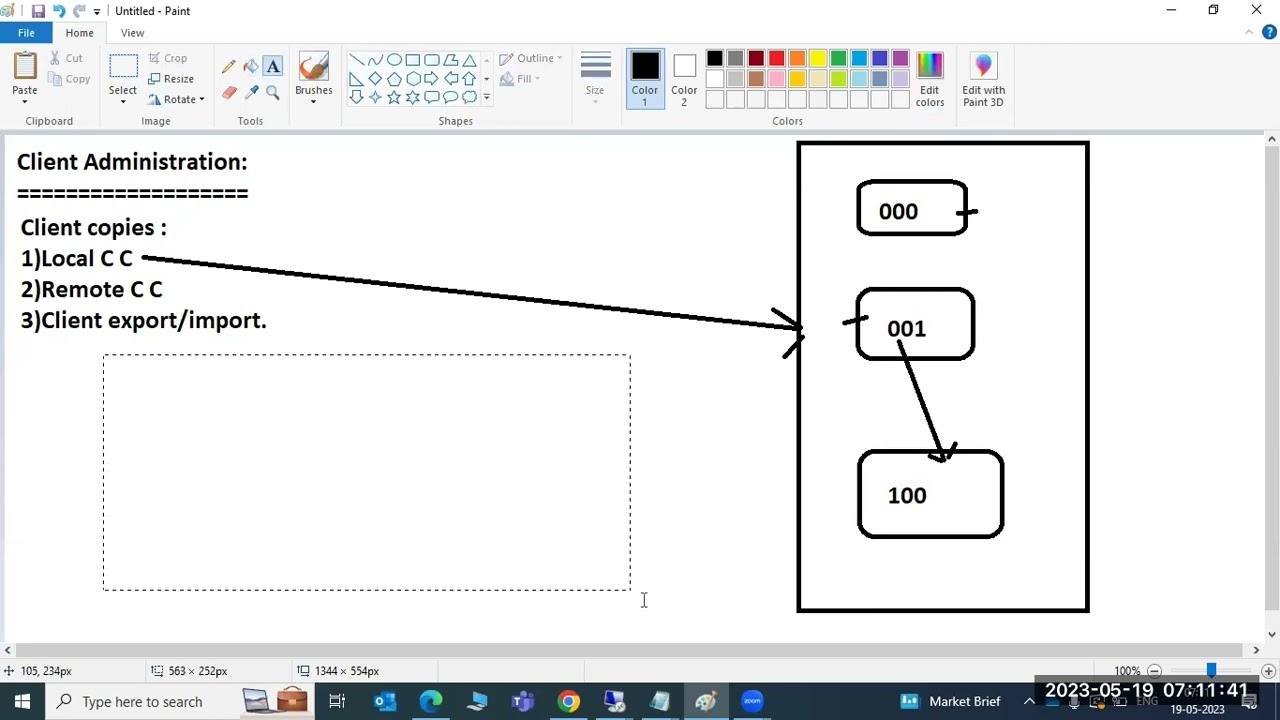Choose the Diamond shape
This screenshot has width=1280, height=720.
pos(375,79)
